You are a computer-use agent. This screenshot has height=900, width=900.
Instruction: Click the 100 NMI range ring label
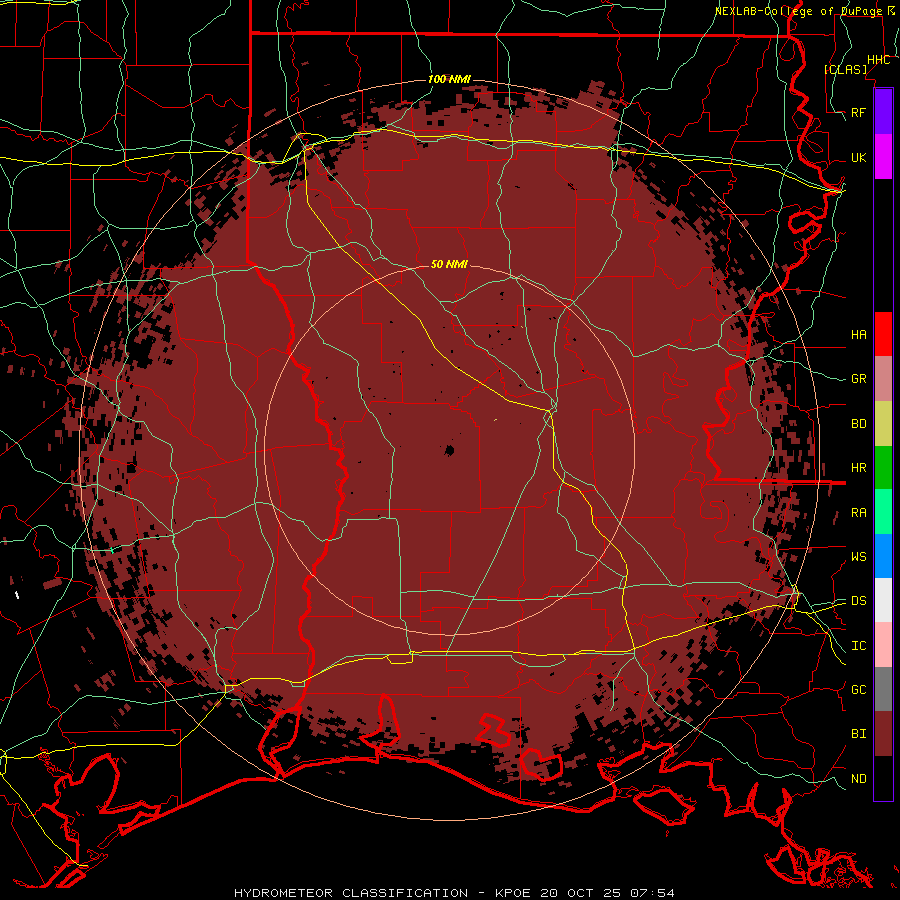(x=449, y=79)
